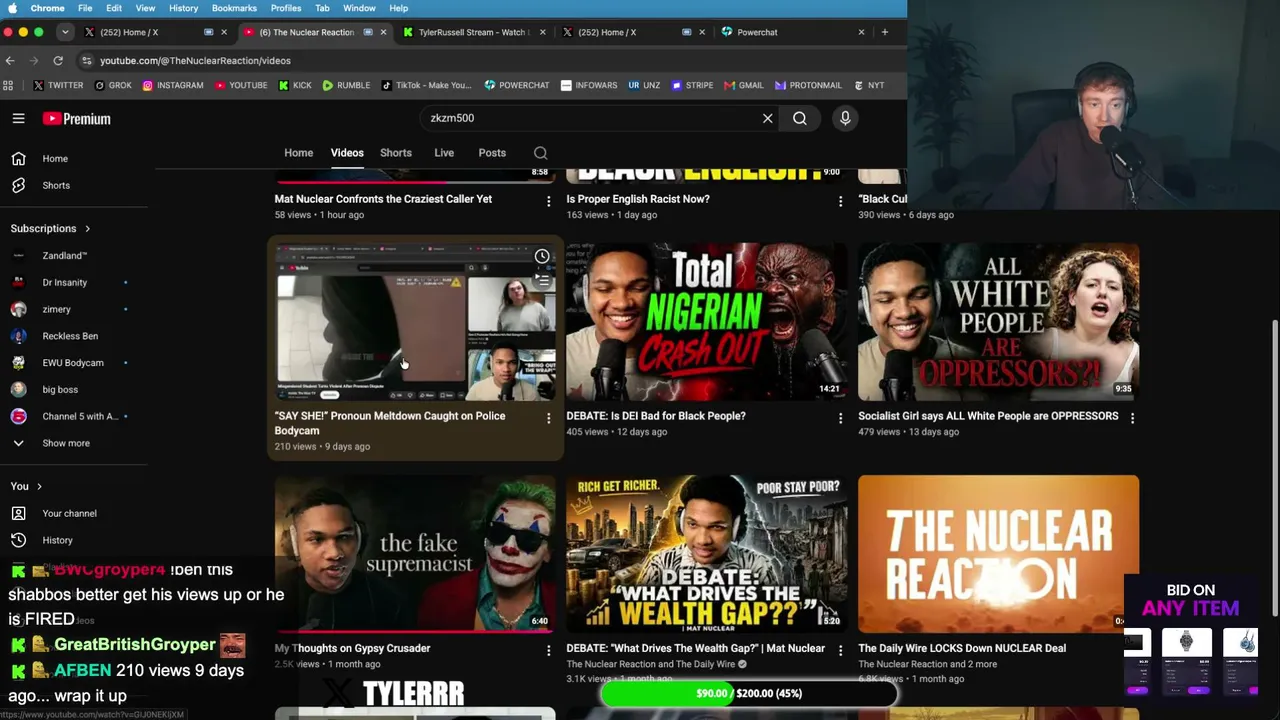Expand the You section chevron
The image size is (1280, 720).
coord(39,486)
